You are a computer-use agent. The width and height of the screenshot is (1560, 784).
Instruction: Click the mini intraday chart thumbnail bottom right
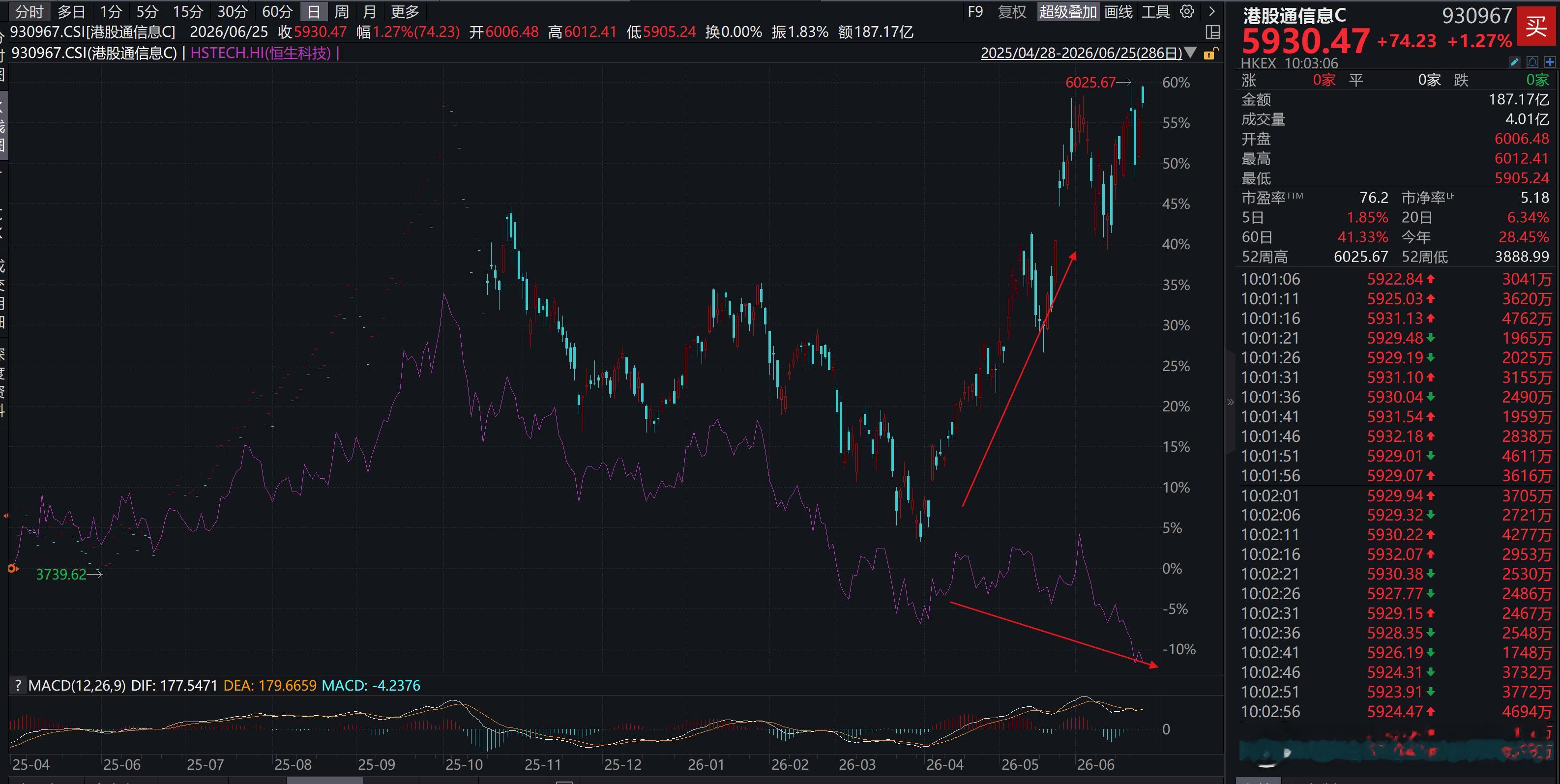[1396, 750]
